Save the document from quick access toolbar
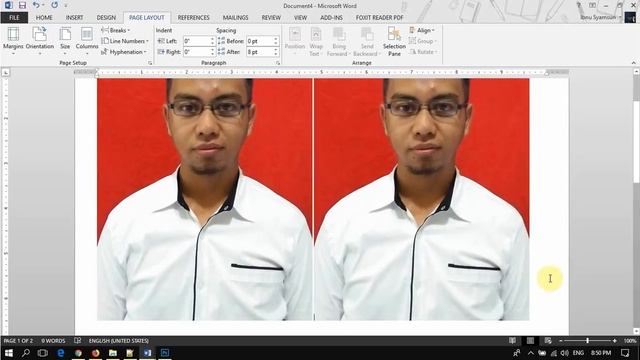The width and height of the screenshot is (640, 360). point(22,5)
